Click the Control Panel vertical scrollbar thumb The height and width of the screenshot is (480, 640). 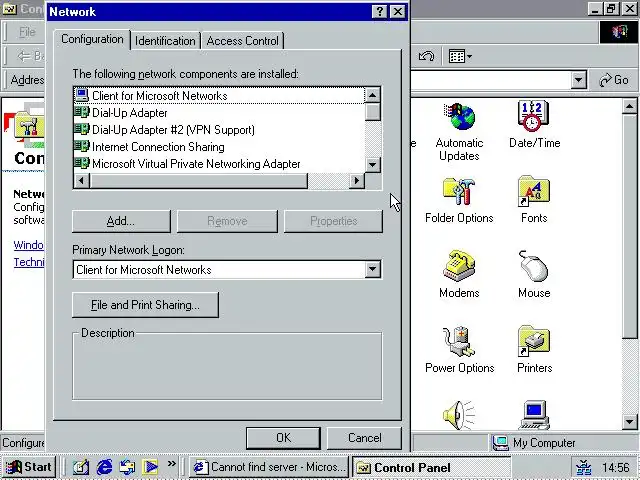(629, 227)
